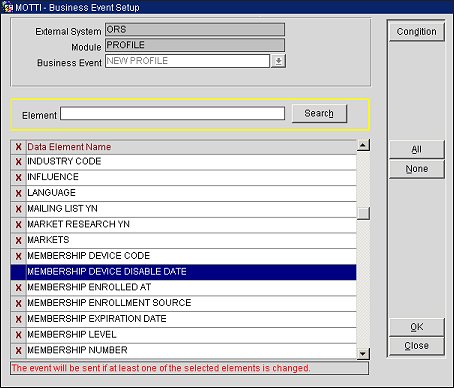Select the LANGUAGE row text
454x388 pixels.
pyautogui.click(x=51, y=193)
